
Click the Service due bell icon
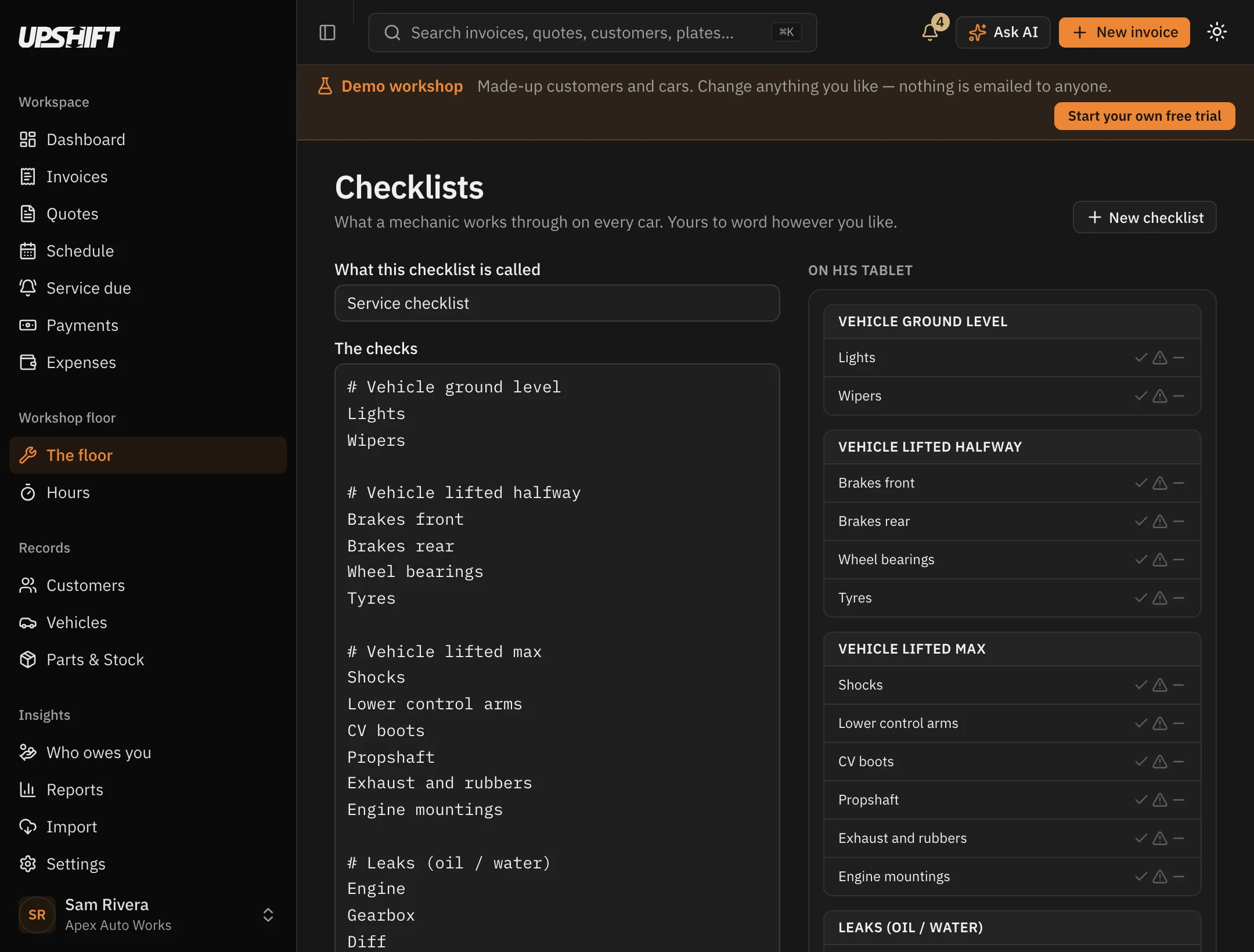(x=28, y=288)
